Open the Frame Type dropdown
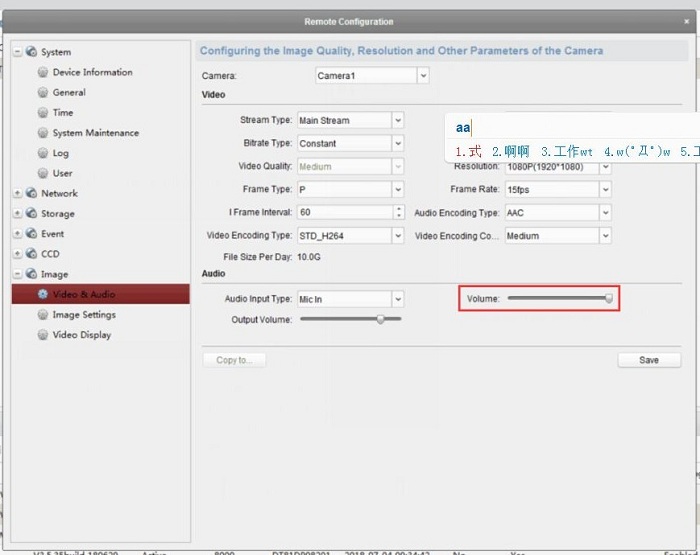The width and height of the screenshot is (700, 555). click(x=398, y=189)
